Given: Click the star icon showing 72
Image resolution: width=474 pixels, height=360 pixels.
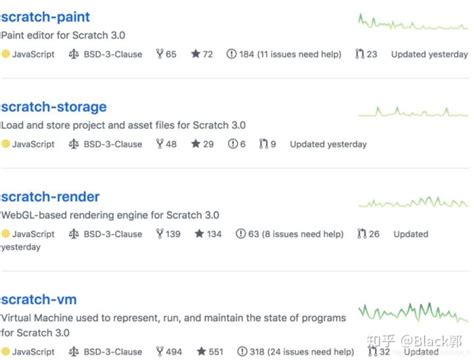Looking at the screenshot, I should (x=196, y=54).
